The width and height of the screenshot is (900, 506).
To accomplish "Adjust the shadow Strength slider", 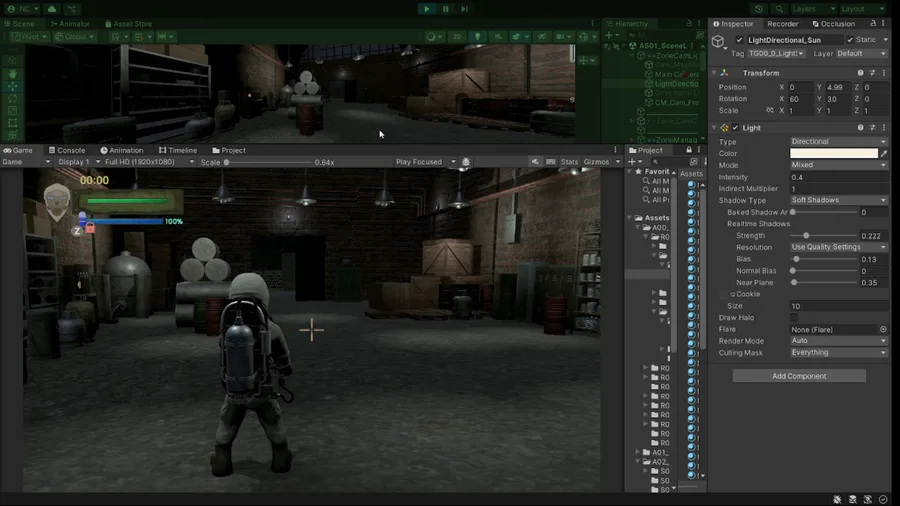I will click(824, 235).
